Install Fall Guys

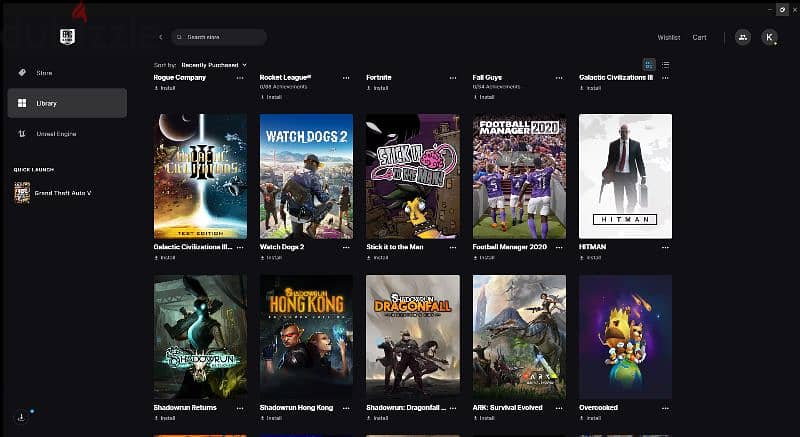click(484, 97)
